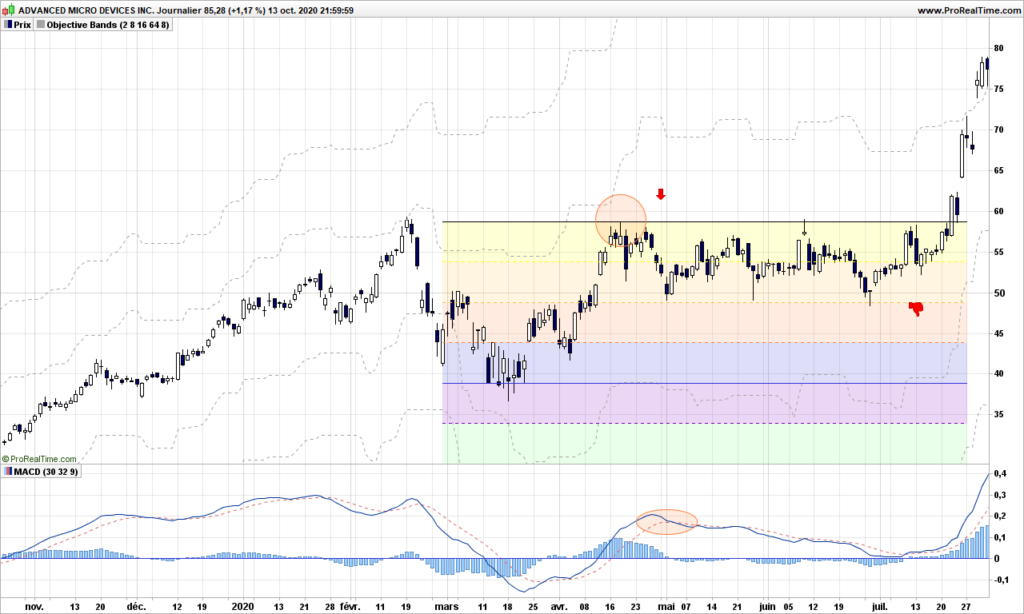Click the © ProRealTime.com copyright link
The height and width of the screenshot is (614, 1024).
[39, 459]
